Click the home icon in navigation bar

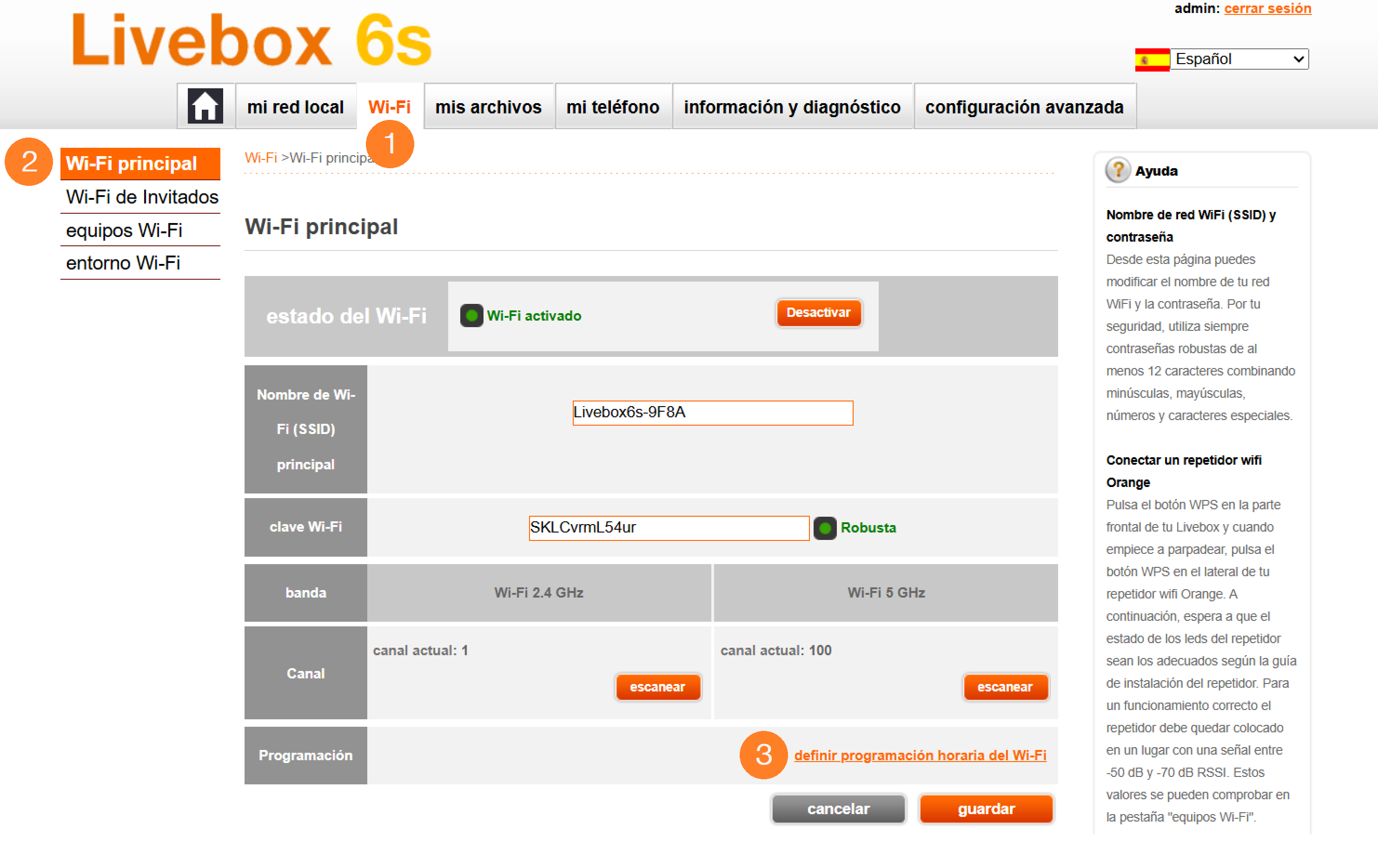tap(205, 106)
